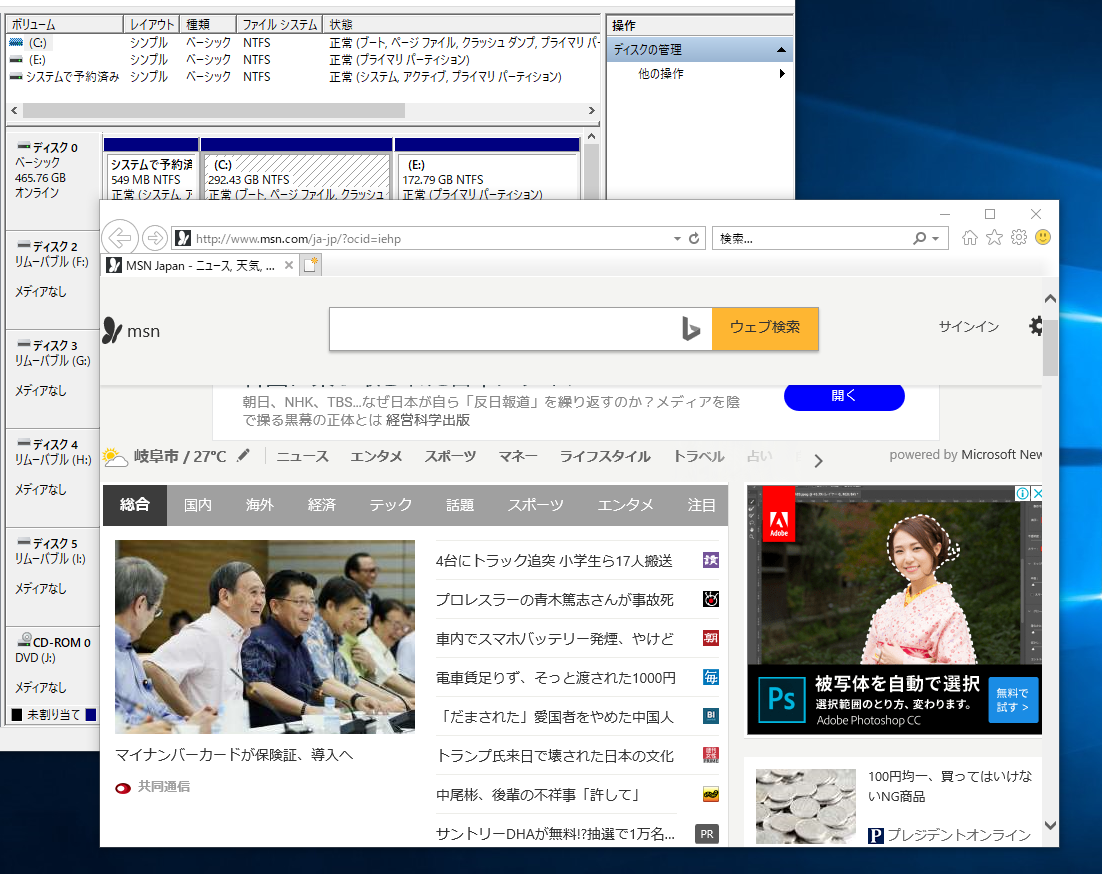The image size is (1102, 874).
Task: Click the サインイン link
Action: [968, 326]
